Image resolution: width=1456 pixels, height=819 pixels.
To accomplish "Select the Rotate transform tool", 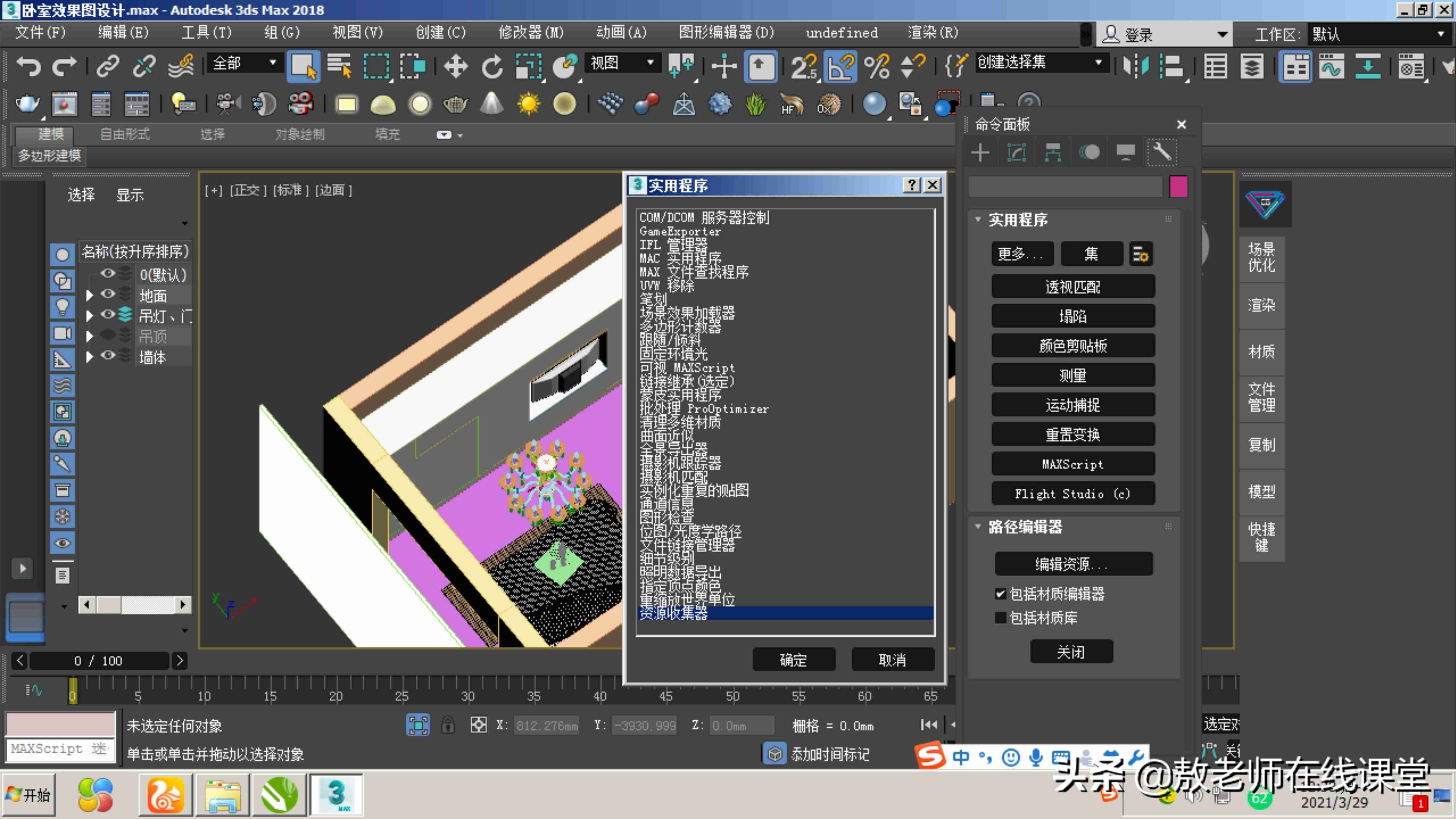I will click(492, 66).
